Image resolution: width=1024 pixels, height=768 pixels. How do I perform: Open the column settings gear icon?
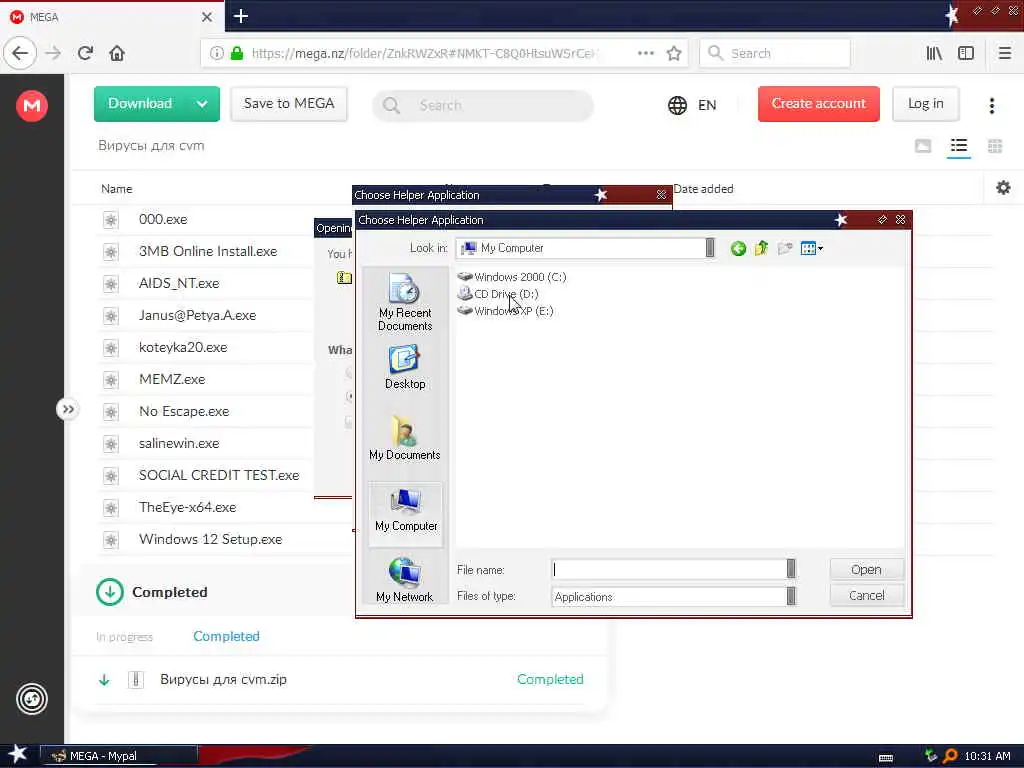1003,188
